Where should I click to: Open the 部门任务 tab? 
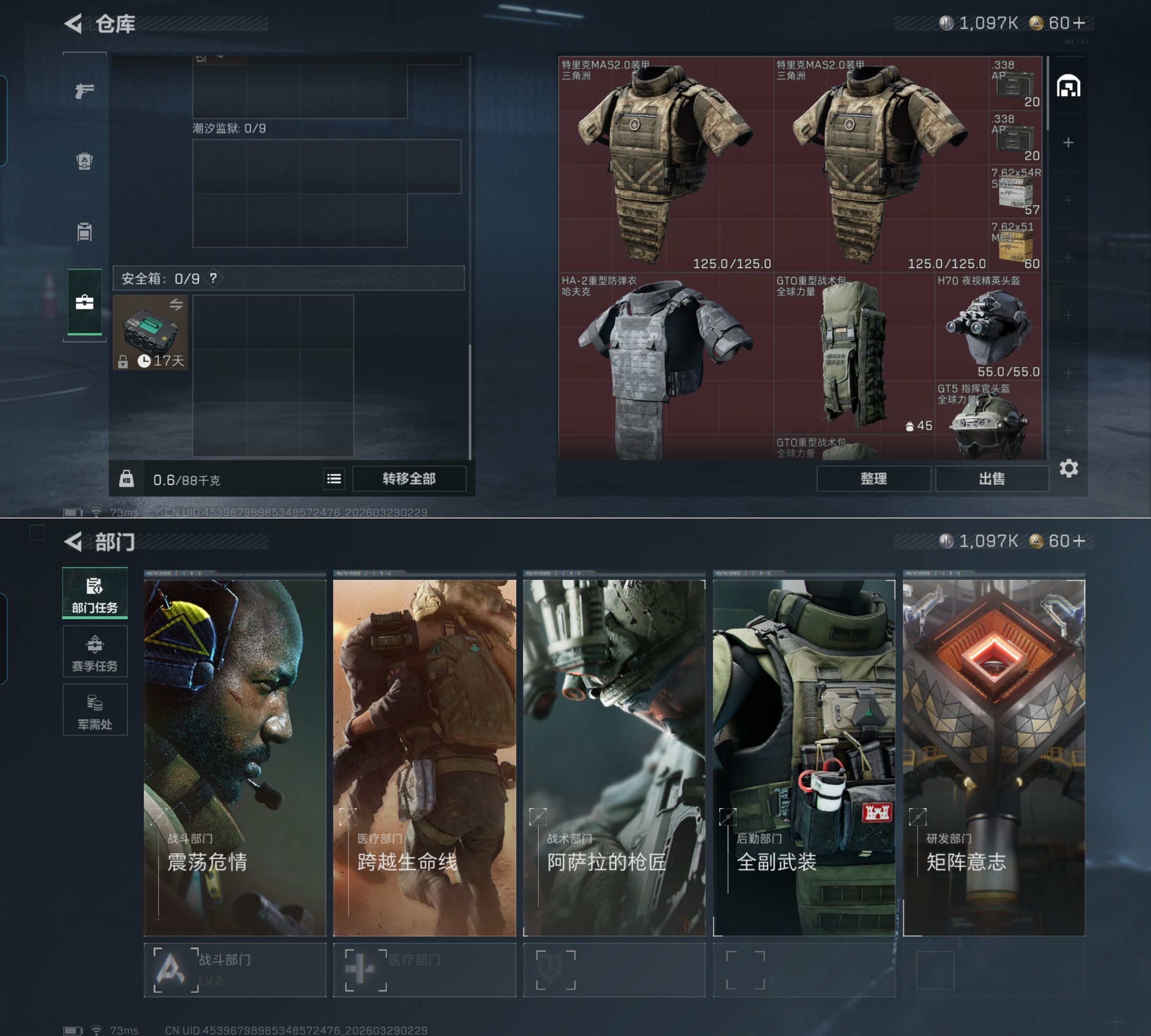point(94,594)
